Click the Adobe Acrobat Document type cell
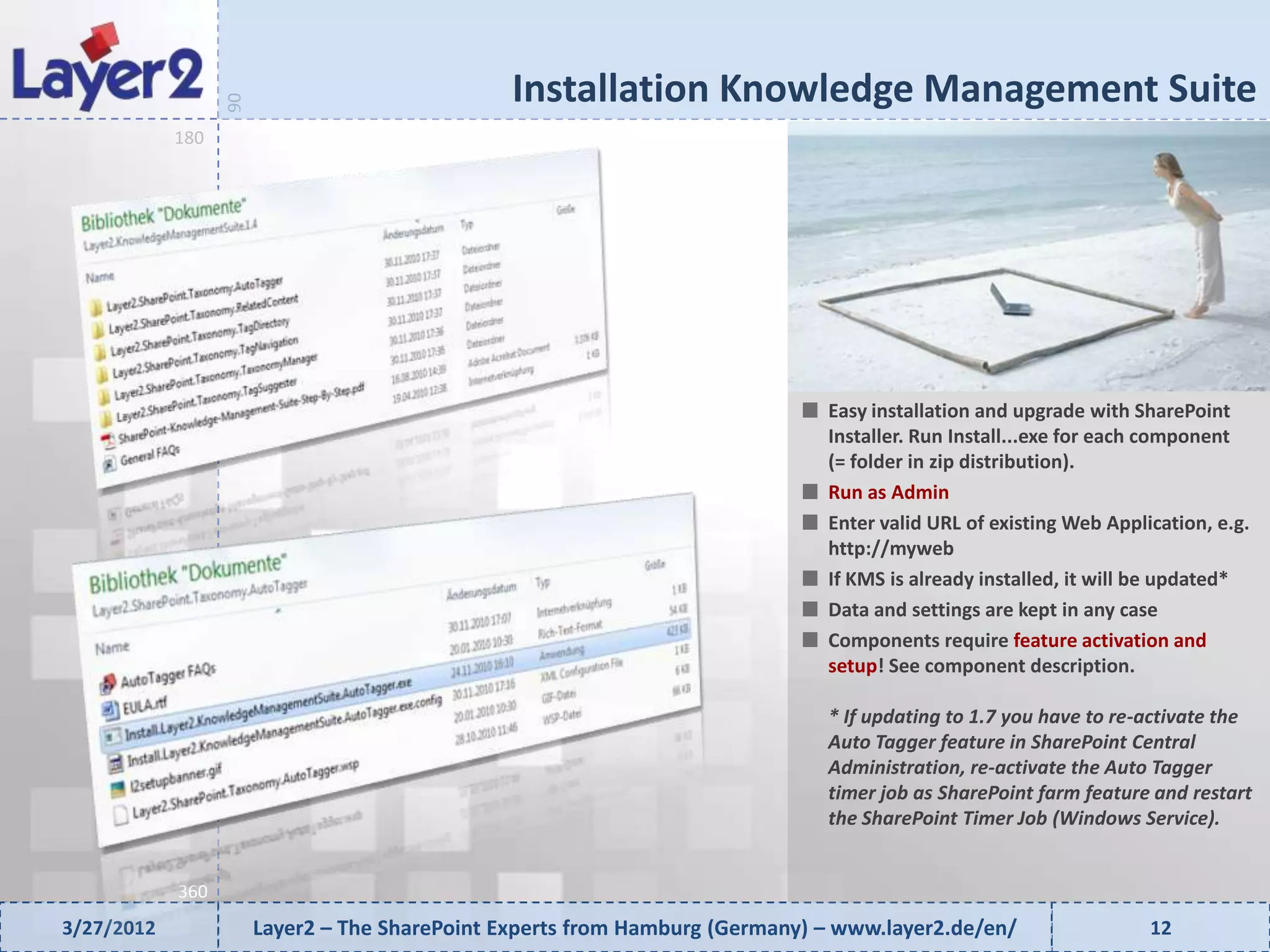1270x952 pixels. pyautogui.click(x=509, y=355)
